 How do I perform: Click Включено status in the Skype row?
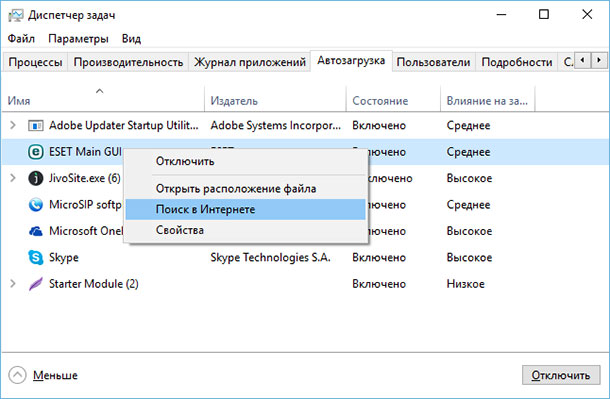coord(379,257)
